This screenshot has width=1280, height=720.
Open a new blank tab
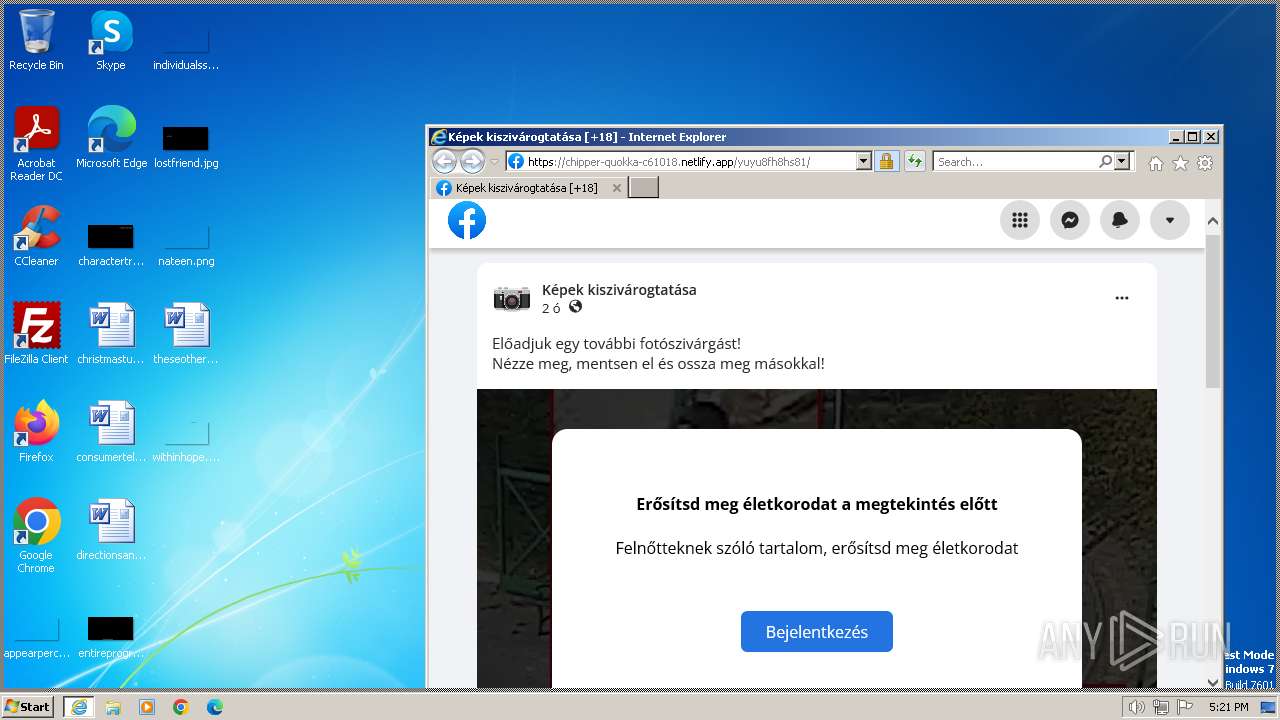643,187
